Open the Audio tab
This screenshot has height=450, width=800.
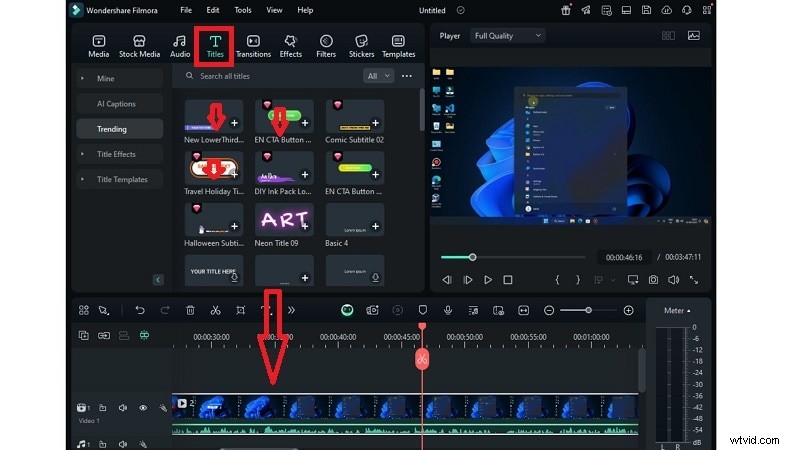click(180, 46)
